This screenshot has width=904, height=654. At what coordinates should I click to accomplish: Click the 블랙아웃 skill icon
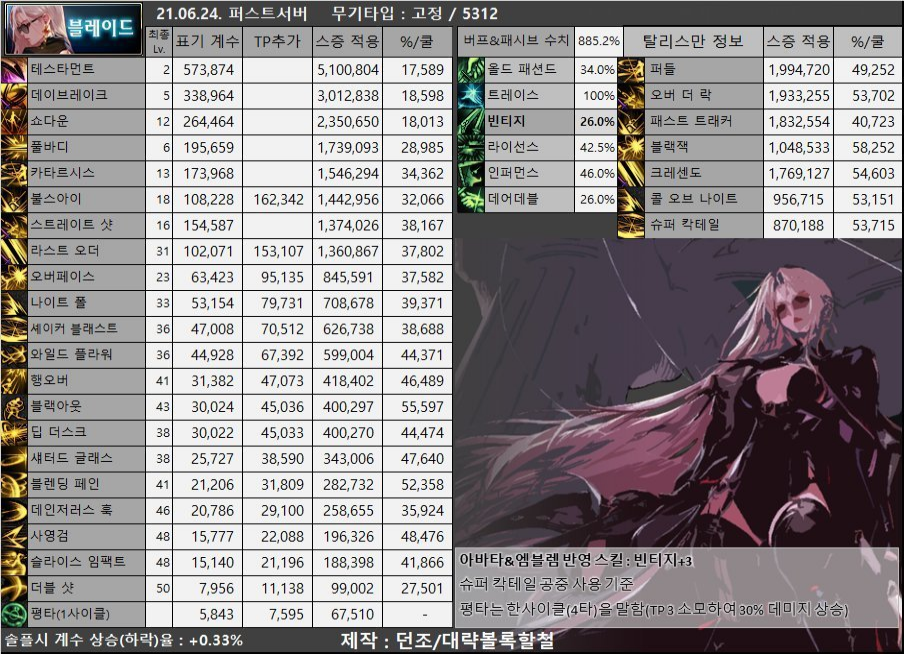(14, 407)
